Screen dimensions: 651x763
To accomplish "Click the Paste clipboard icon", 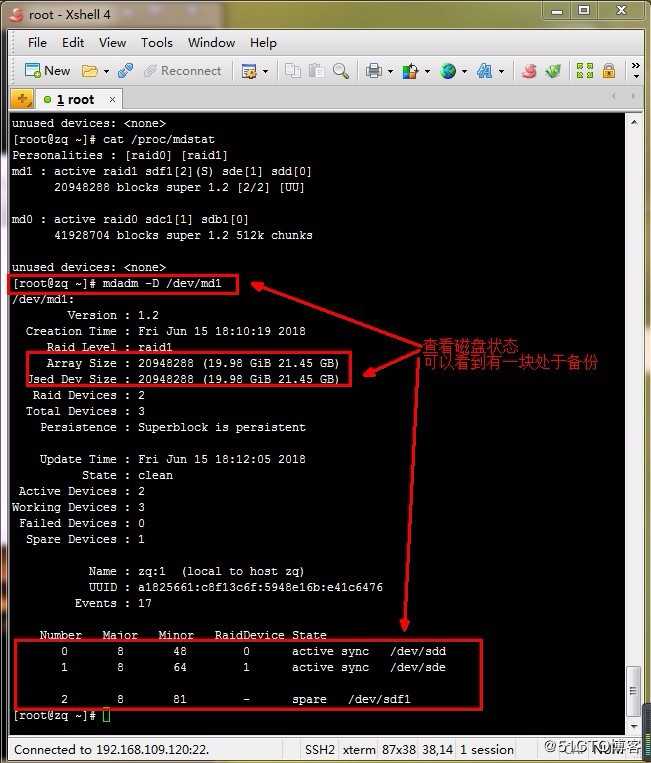I will [317, 71].
